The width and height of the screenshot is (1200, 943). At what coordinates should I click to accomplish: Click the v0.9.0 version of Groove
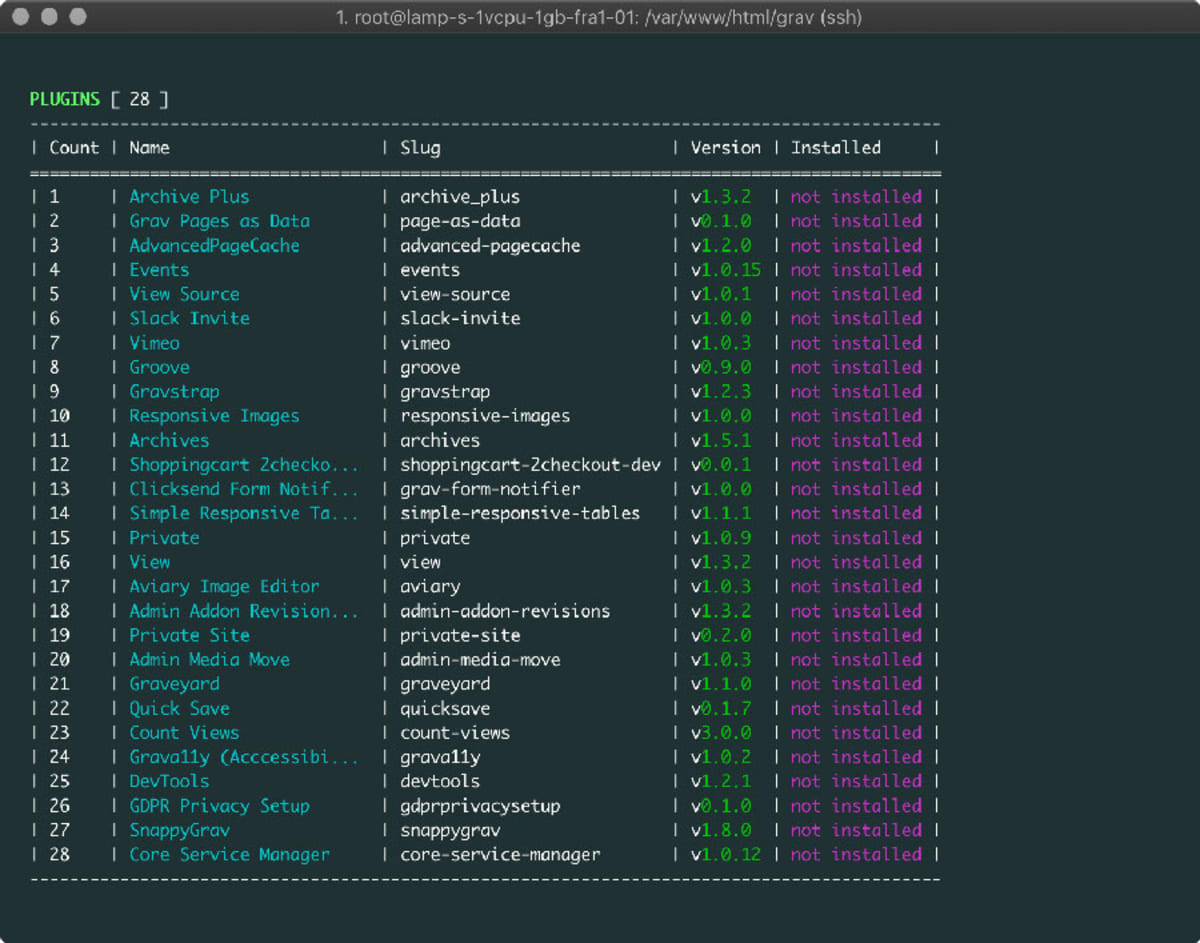tap(721, 367)
